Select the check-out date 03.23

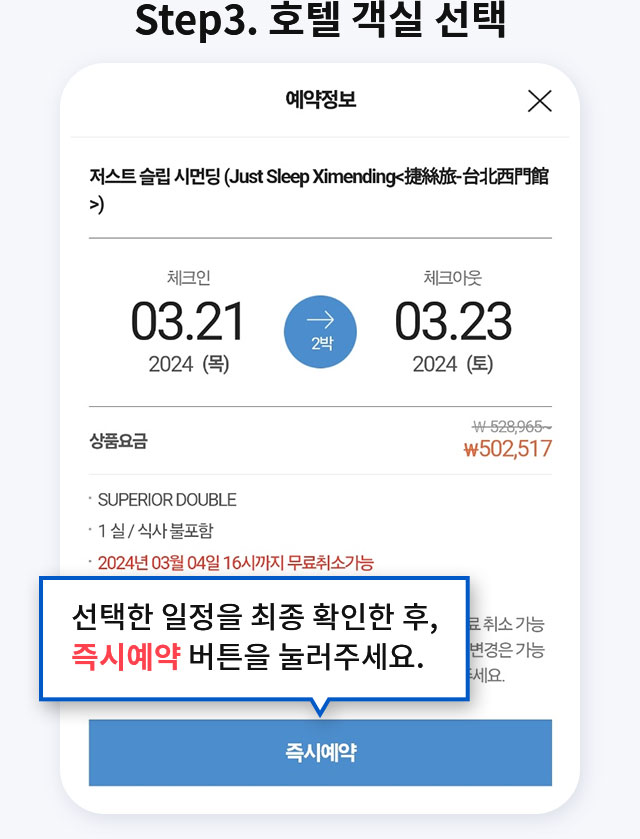[x=453, y=321]
